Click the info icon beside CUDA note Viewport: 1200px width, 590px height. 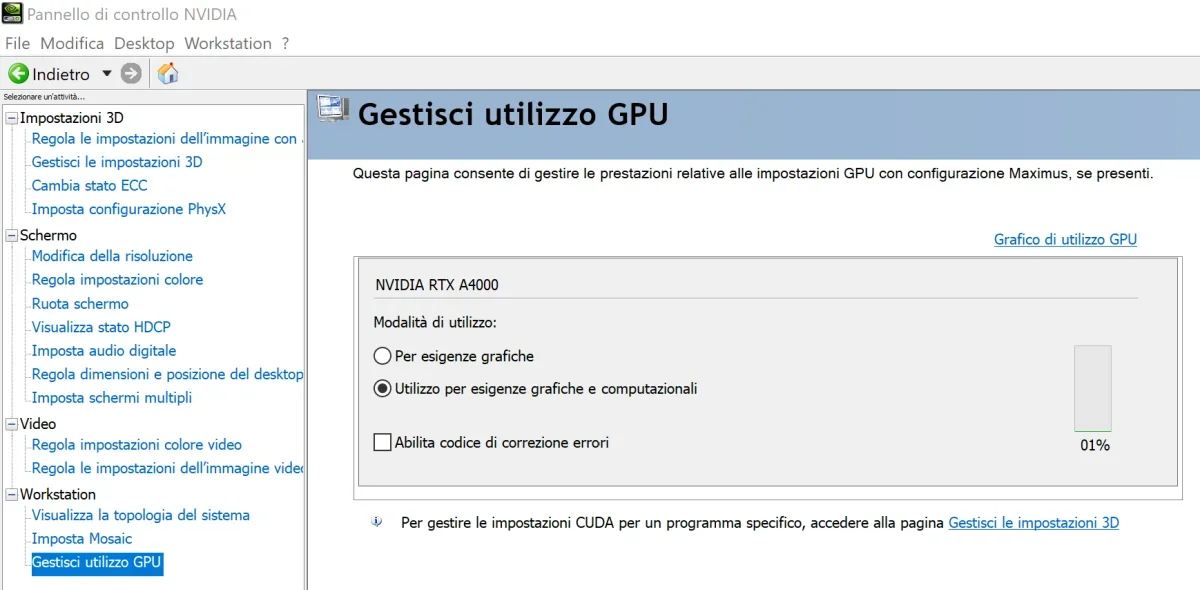(x=376, y=522)
